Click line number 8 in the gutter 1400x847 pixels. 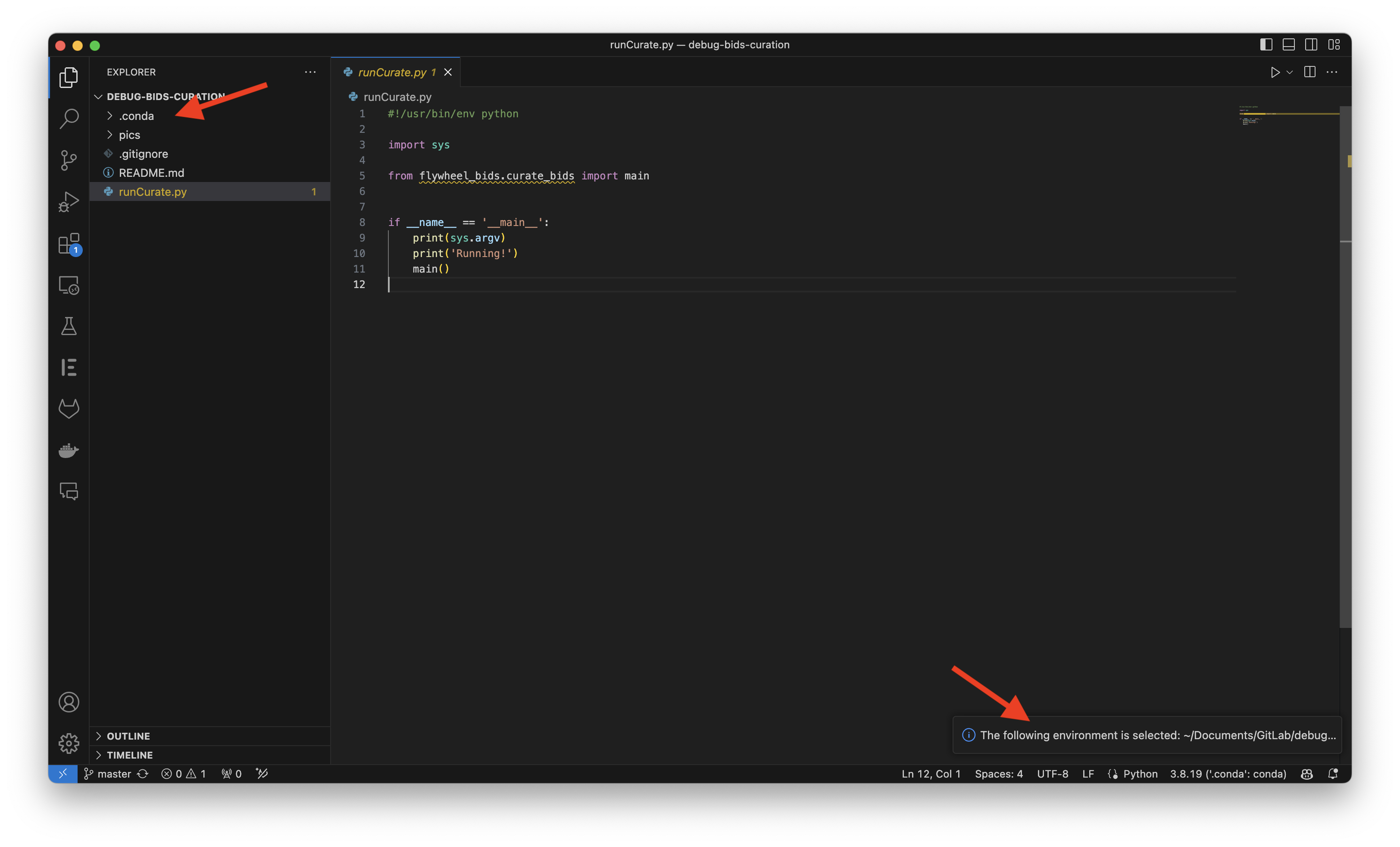coord(362,222)
